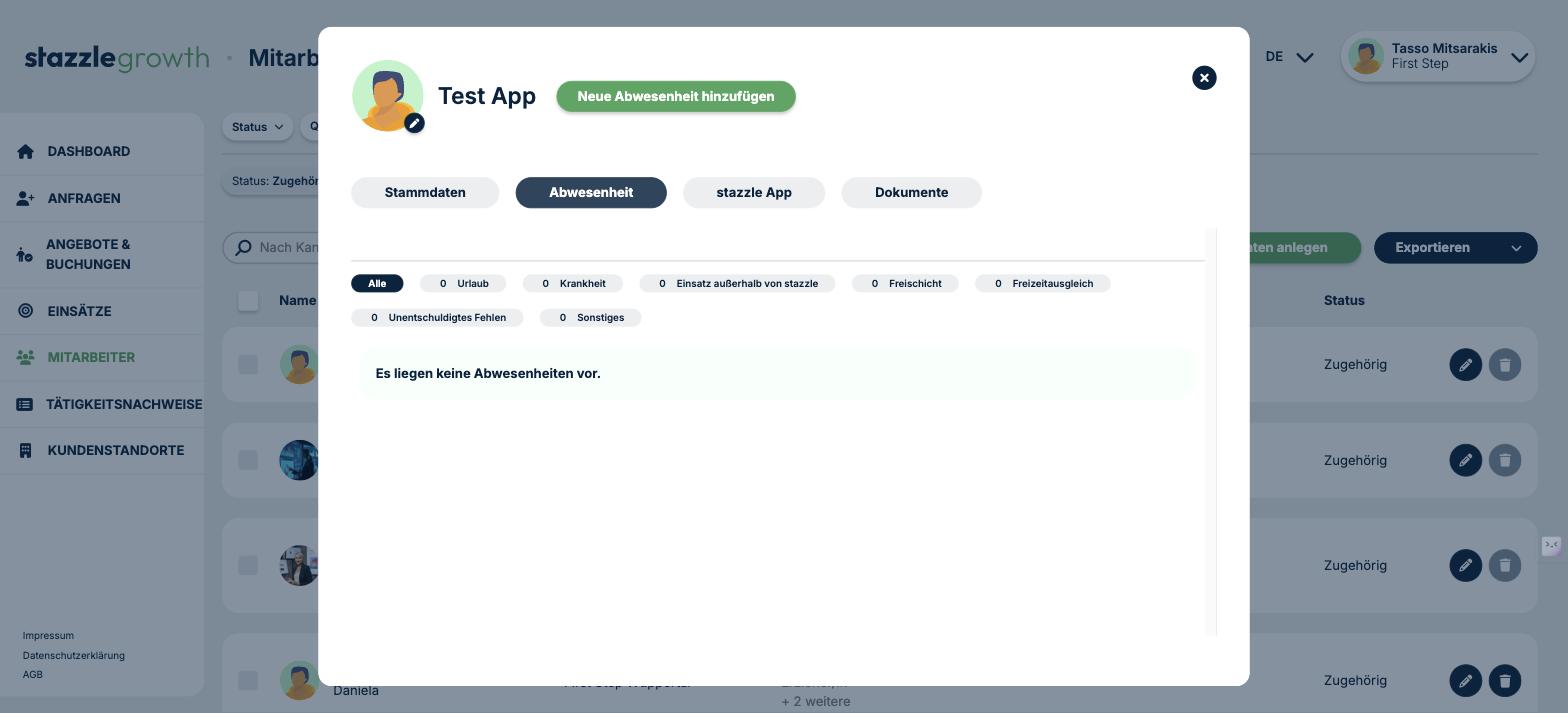Click the Tätigkeitsnachweise list icon

[x=25, y=404]
